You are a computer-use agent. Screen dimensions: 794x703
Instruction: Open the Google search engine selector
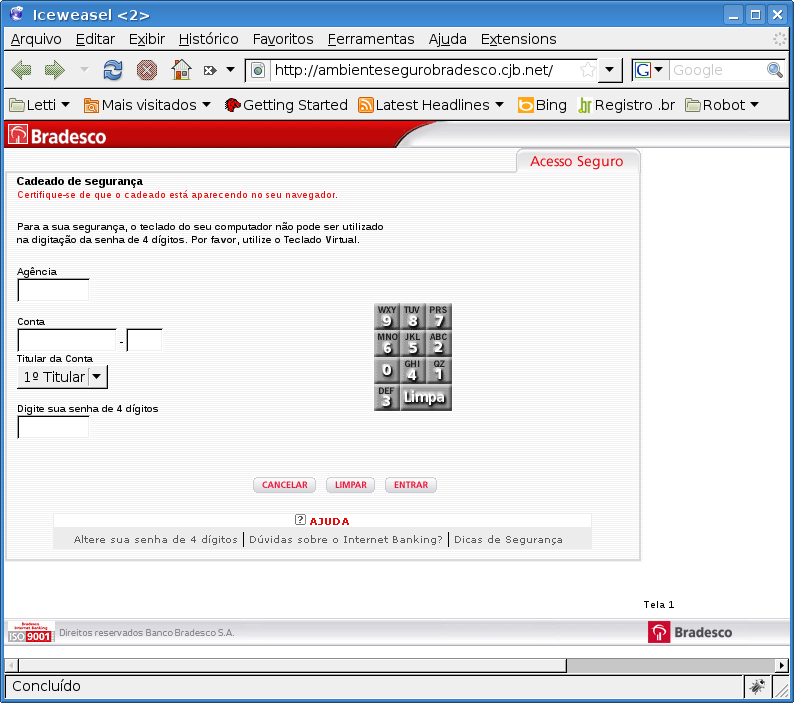pos(649,70)
